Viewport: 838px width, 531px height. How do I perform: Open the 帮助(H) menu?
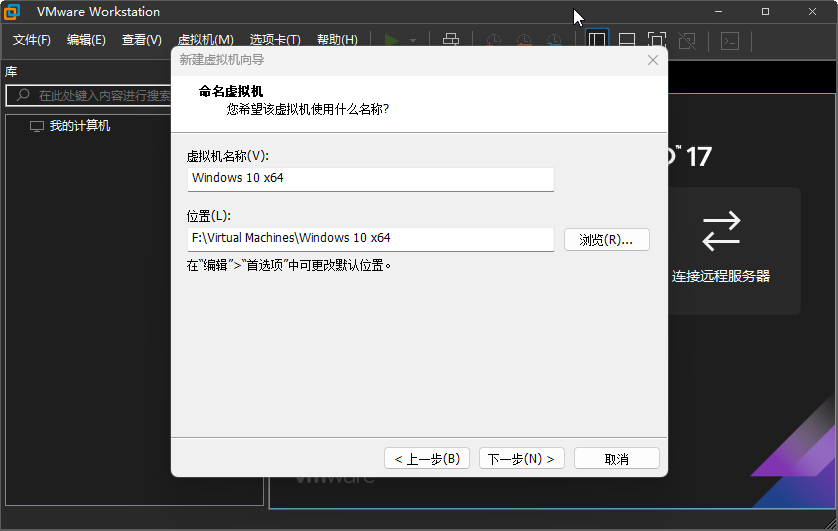tap(337, 40)
